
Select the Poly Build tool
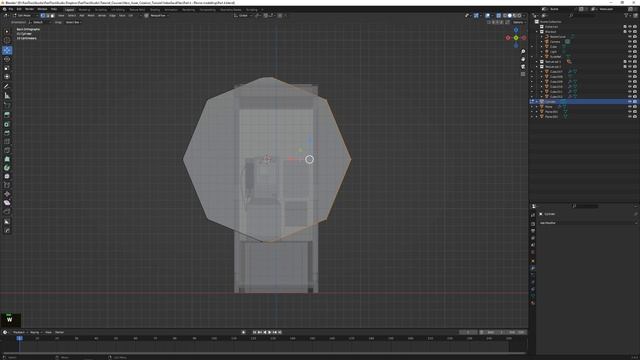click(x=7, y=159)
